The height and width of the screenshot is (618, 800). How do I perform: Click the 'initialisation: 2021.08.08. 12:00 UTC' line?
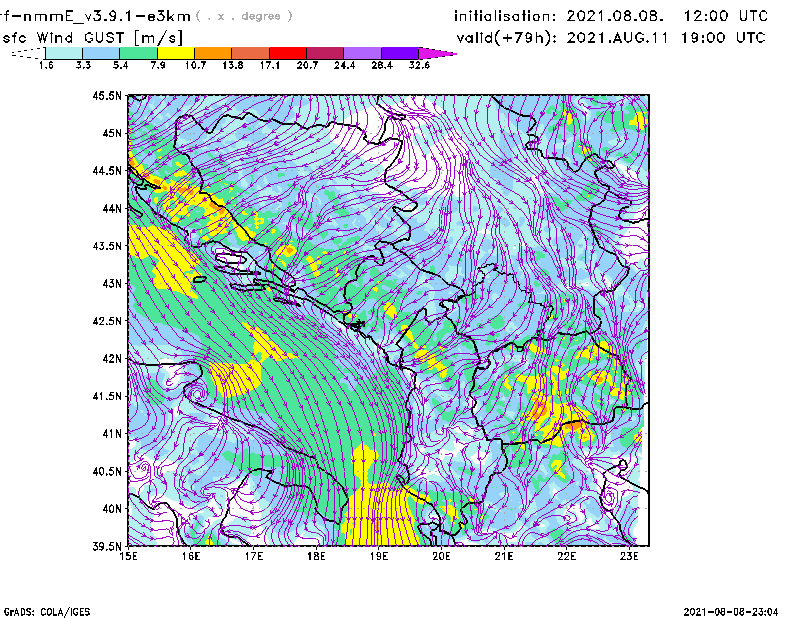pos(611,16)
